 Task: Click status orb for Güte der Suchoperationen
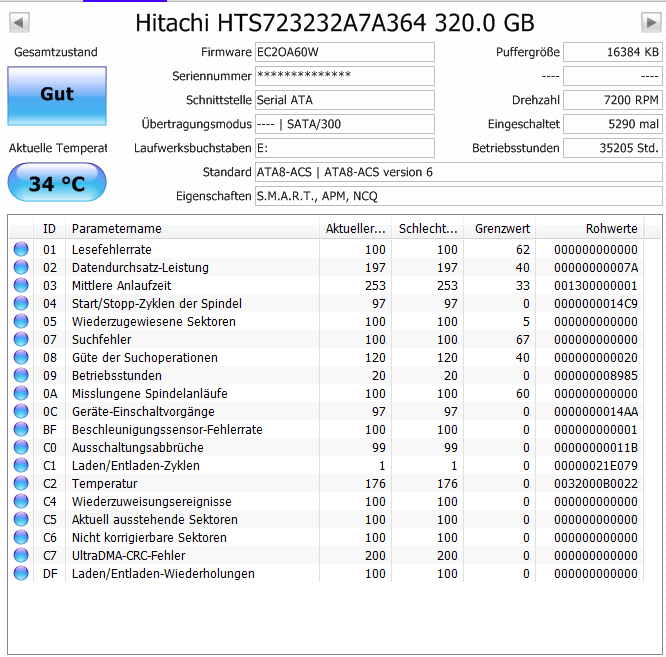click(21, 357)
